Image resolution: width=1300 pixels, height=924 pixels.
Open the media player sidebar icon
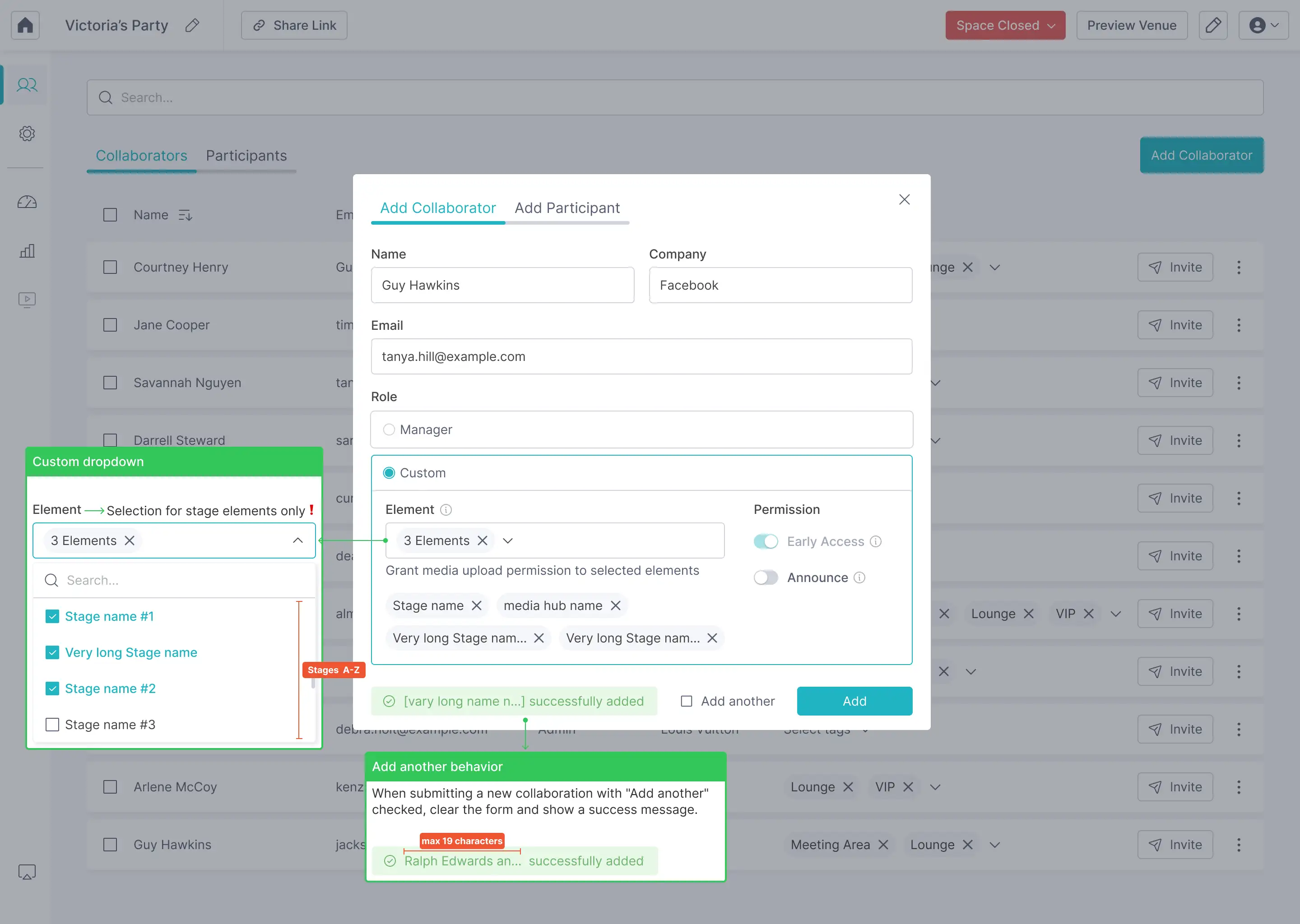27,299
